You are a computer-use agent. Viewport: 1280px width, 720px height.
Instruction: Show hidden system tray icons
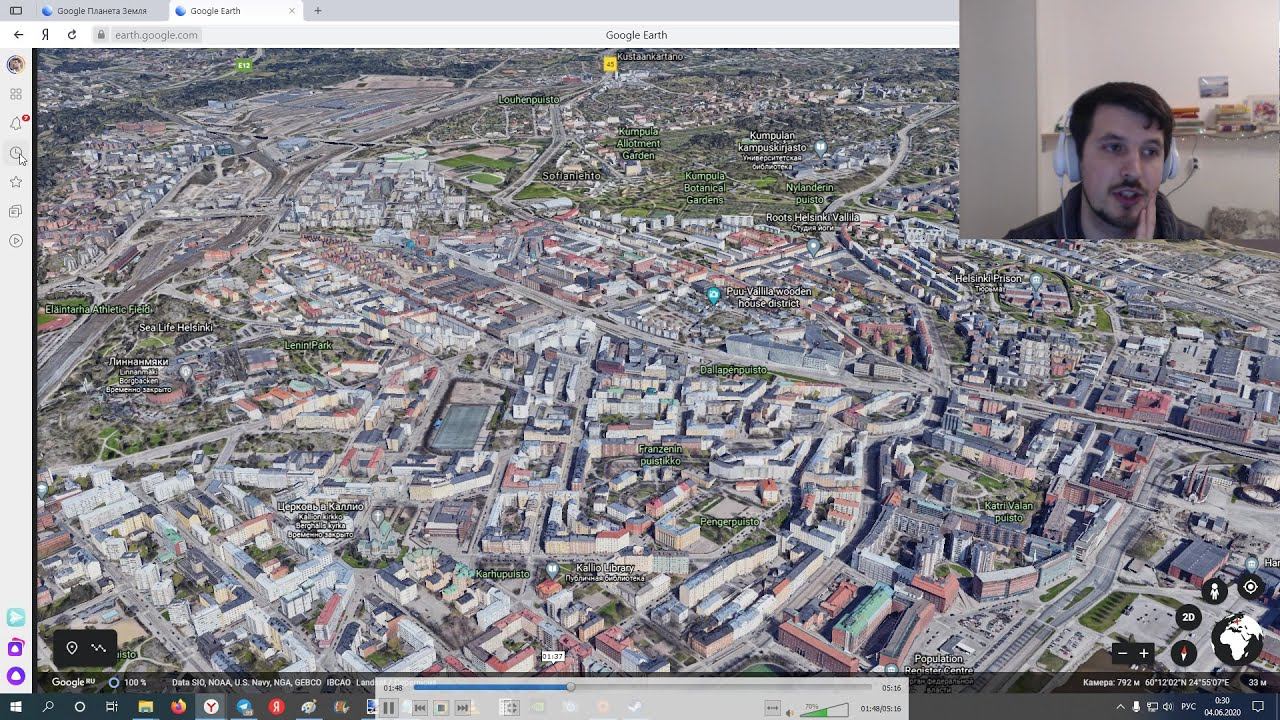[x=1119, y=707]
